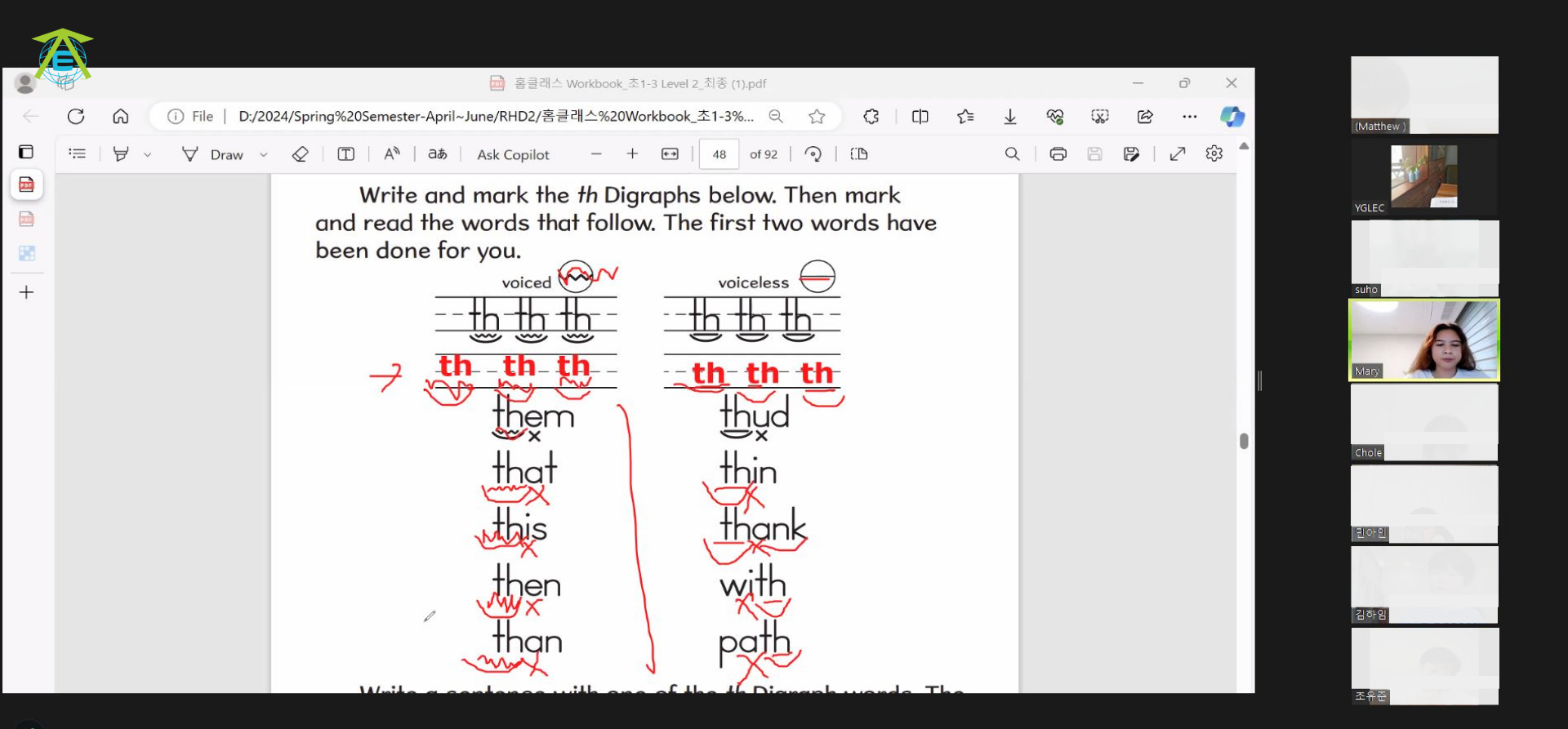
Task: Select the third tab icon in sidebar
Action: (26, 253)
